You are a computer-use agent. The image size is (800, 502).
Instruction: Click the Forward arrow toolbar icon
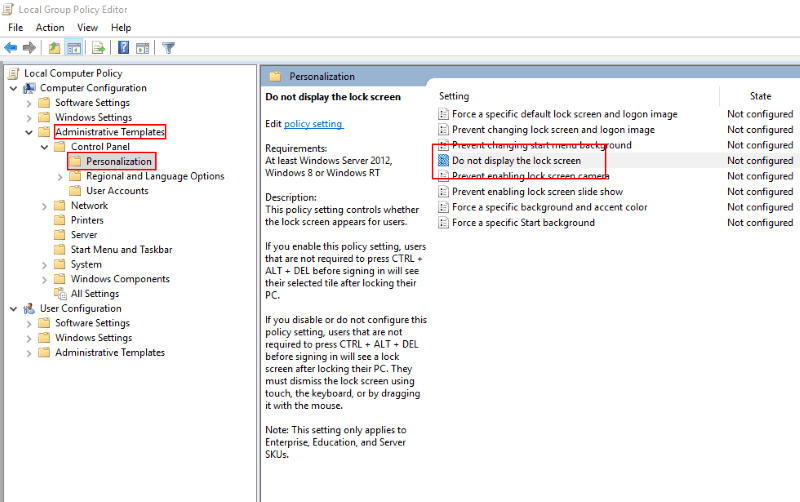[30, 48]
